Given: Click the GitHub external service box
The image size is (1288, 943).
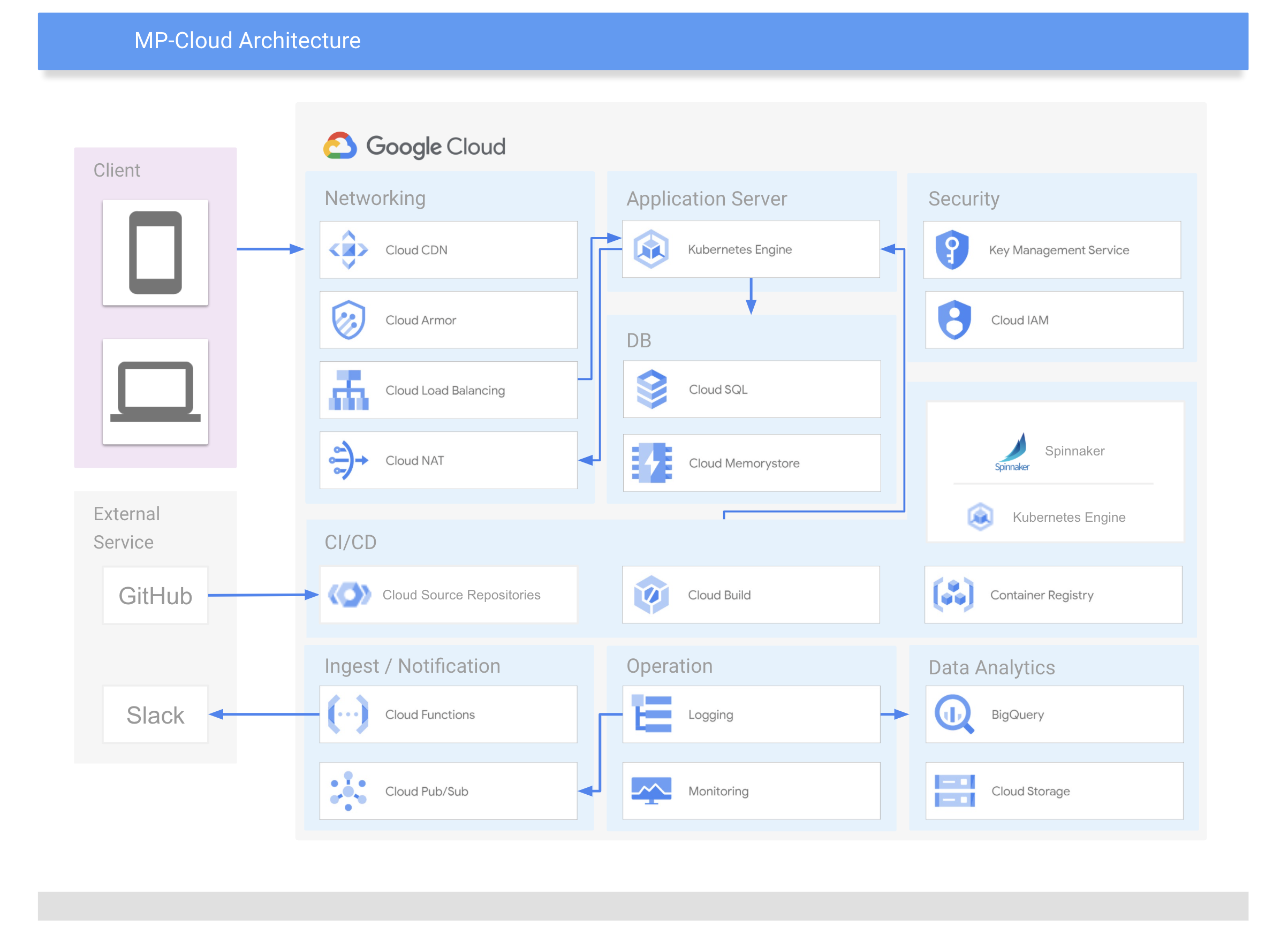Looking at the screenshot, I should point(155,595).
